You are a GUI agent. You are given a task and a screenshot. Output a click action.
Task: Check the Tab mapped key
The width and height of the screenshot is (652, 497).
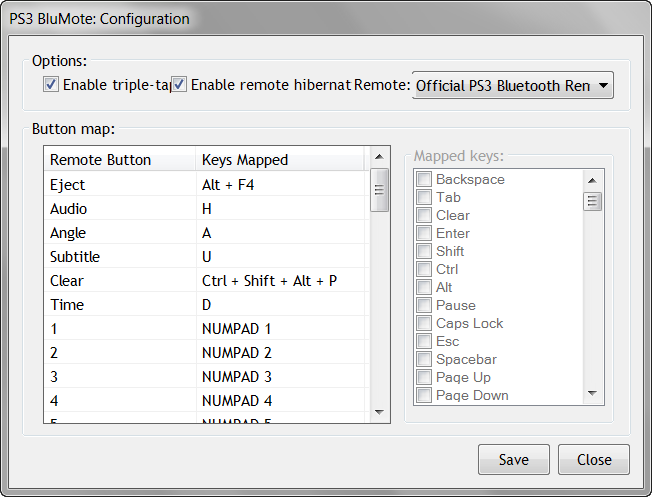[x=424, y=197]
